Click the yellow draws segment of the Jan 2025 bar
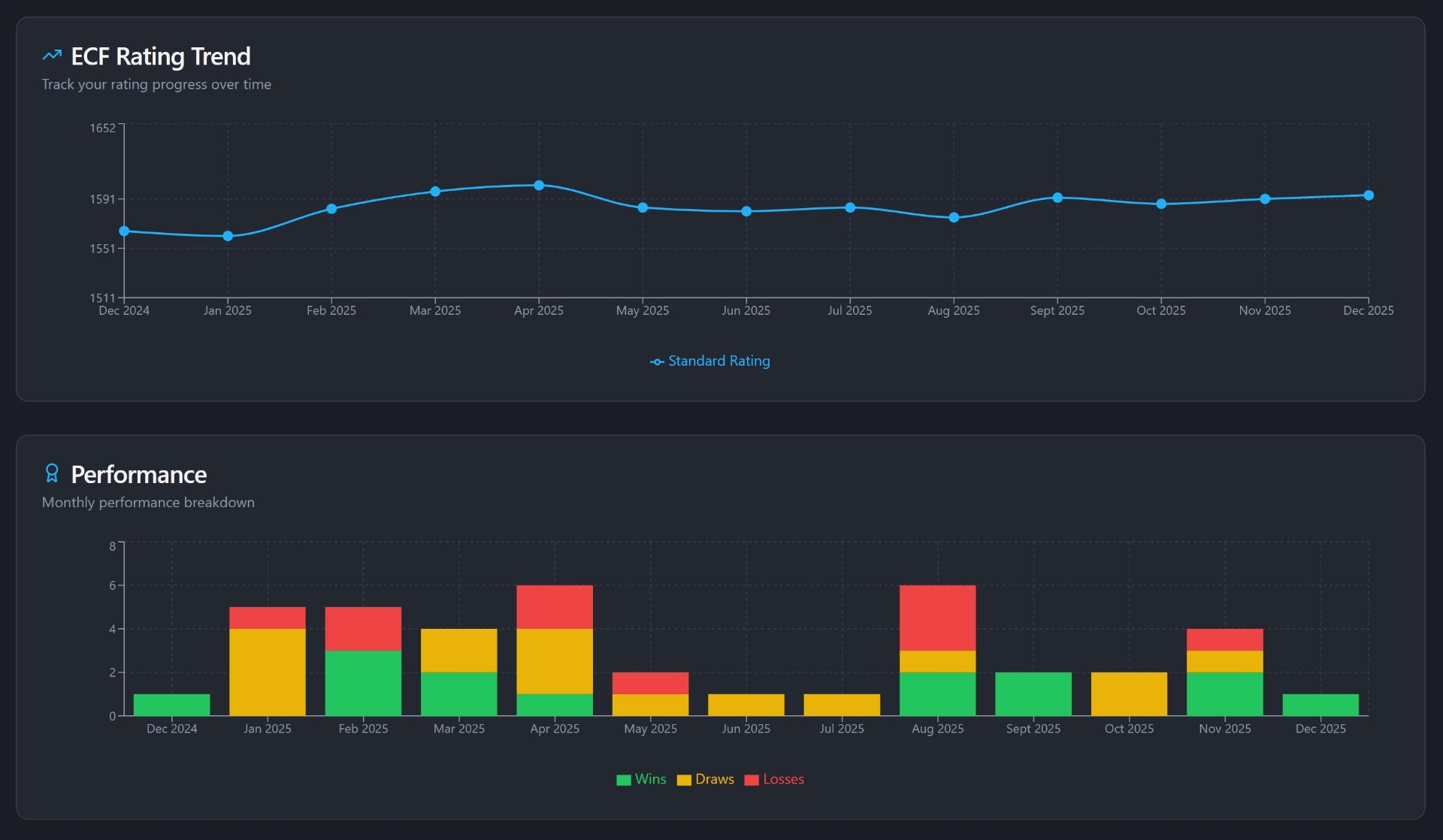1443x840 pixels. pos(267,672)
